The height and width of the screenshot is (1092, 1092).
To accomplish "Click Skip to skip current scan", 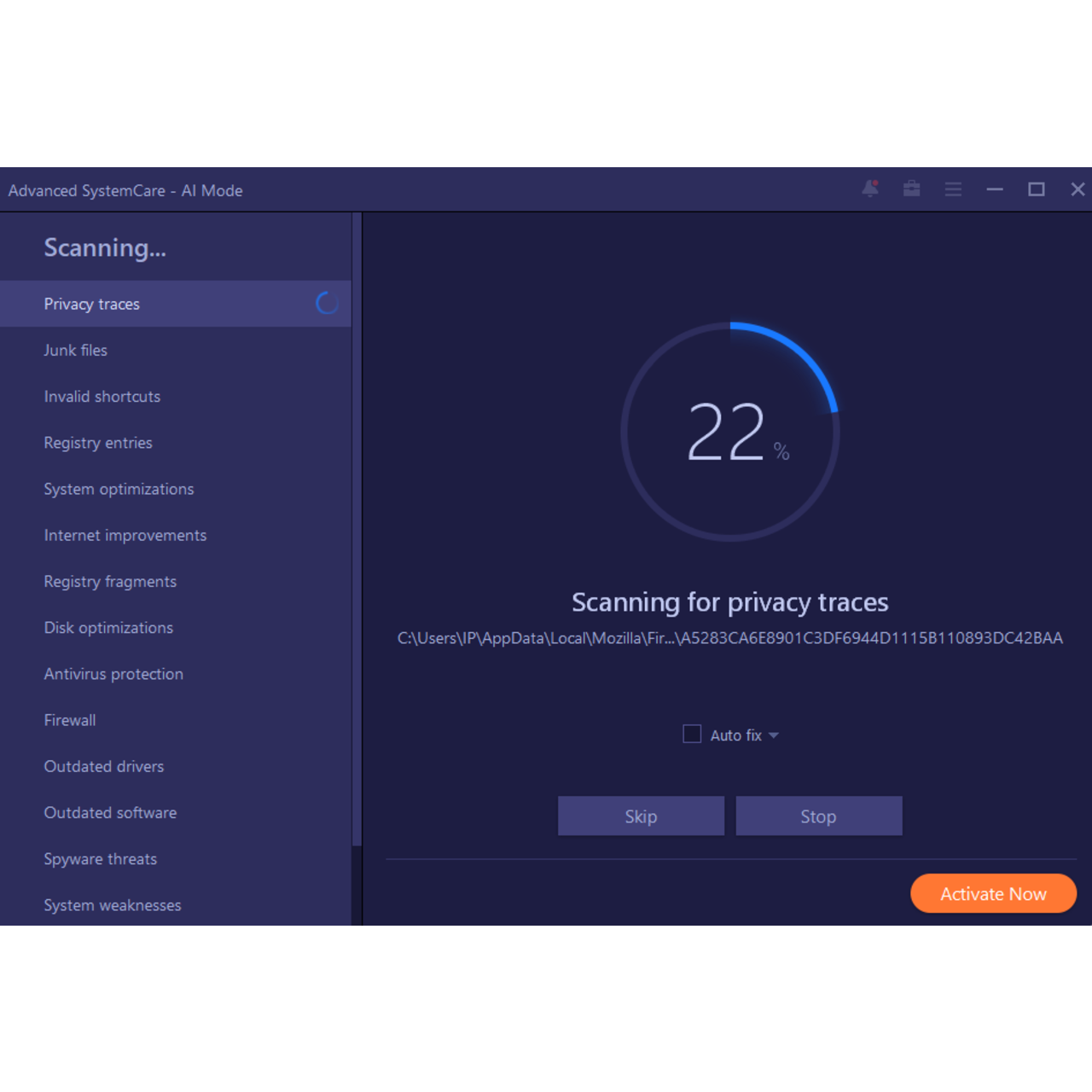I will pos(641,816).
